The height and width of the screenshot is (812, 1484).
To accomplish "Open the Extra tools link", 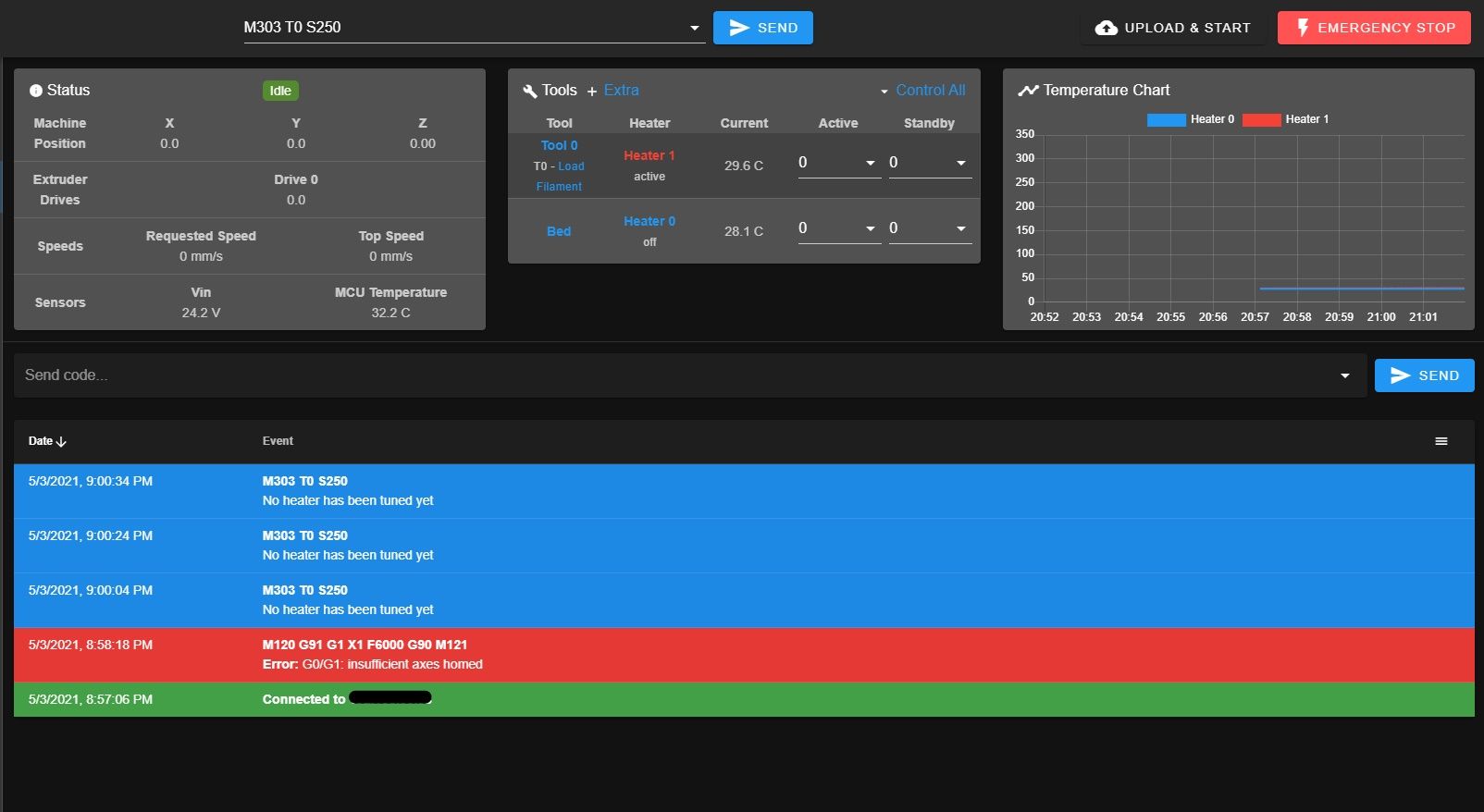I will tap(621, 91).
